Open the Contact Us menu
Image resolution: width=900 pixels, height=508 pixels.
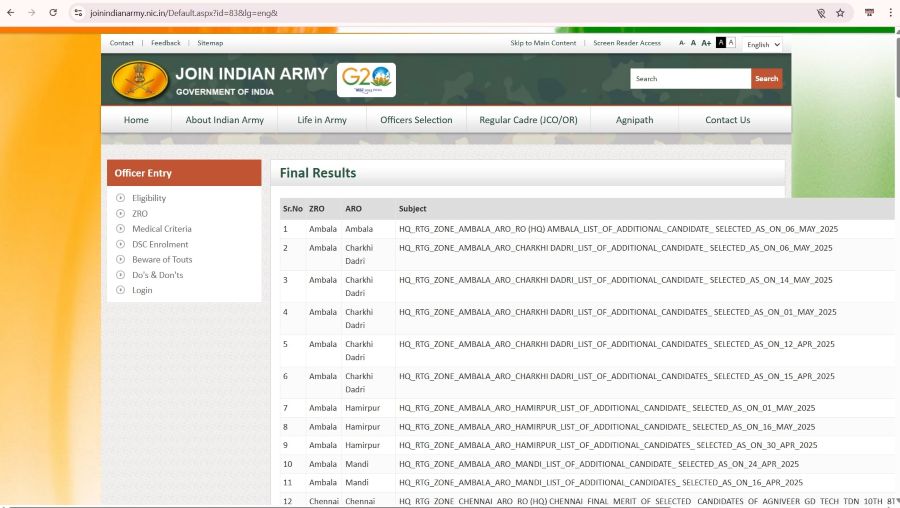pyautogui.click(x=728, y=120)
